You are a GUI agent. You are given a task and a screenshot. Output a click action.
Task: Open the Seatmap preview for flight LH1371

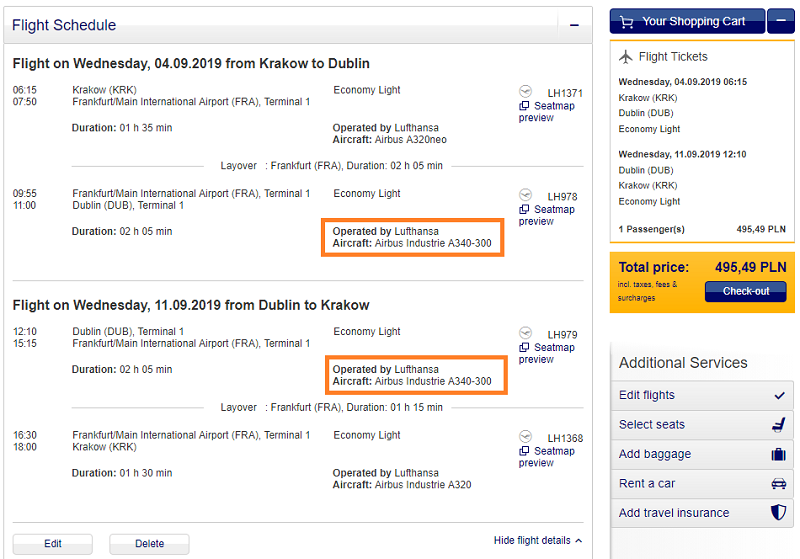point(547,112)
